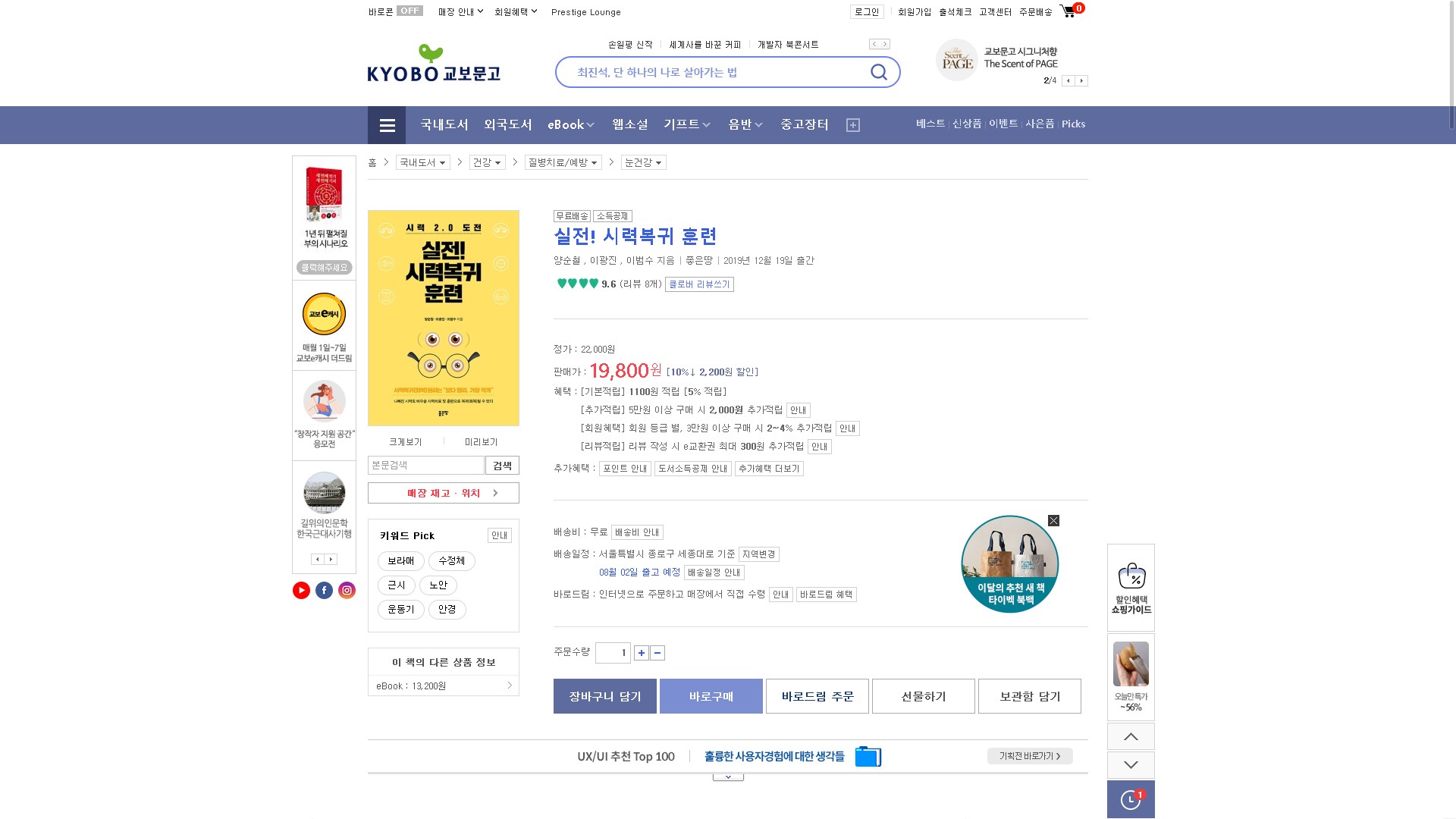
Task: Click the 장바구니 담기 button
Action: tap(604, 696)
